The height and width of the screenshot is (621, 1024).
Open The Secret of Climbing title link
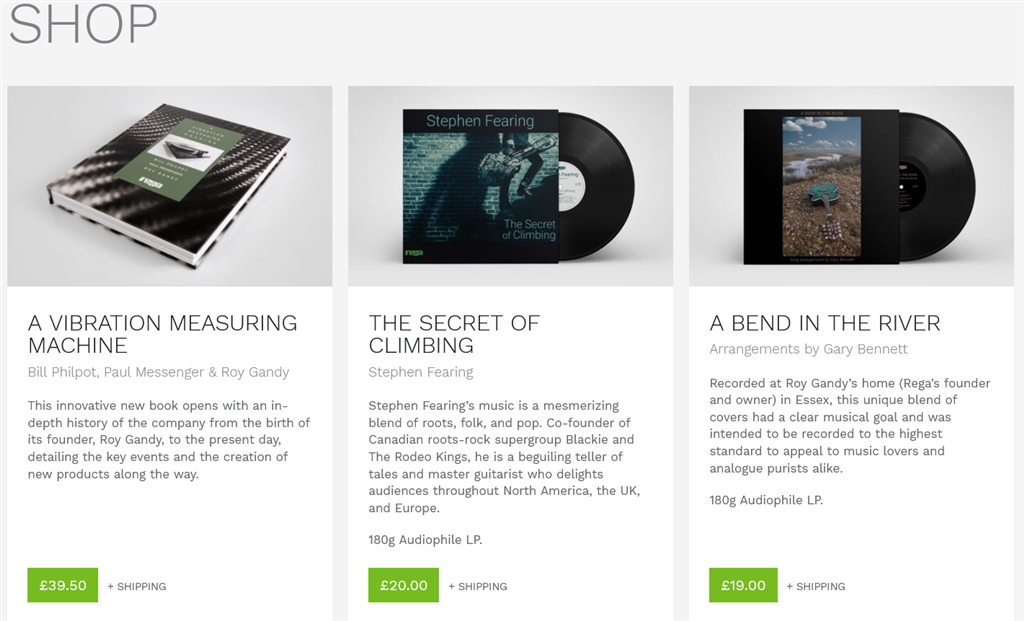[454, 334]
